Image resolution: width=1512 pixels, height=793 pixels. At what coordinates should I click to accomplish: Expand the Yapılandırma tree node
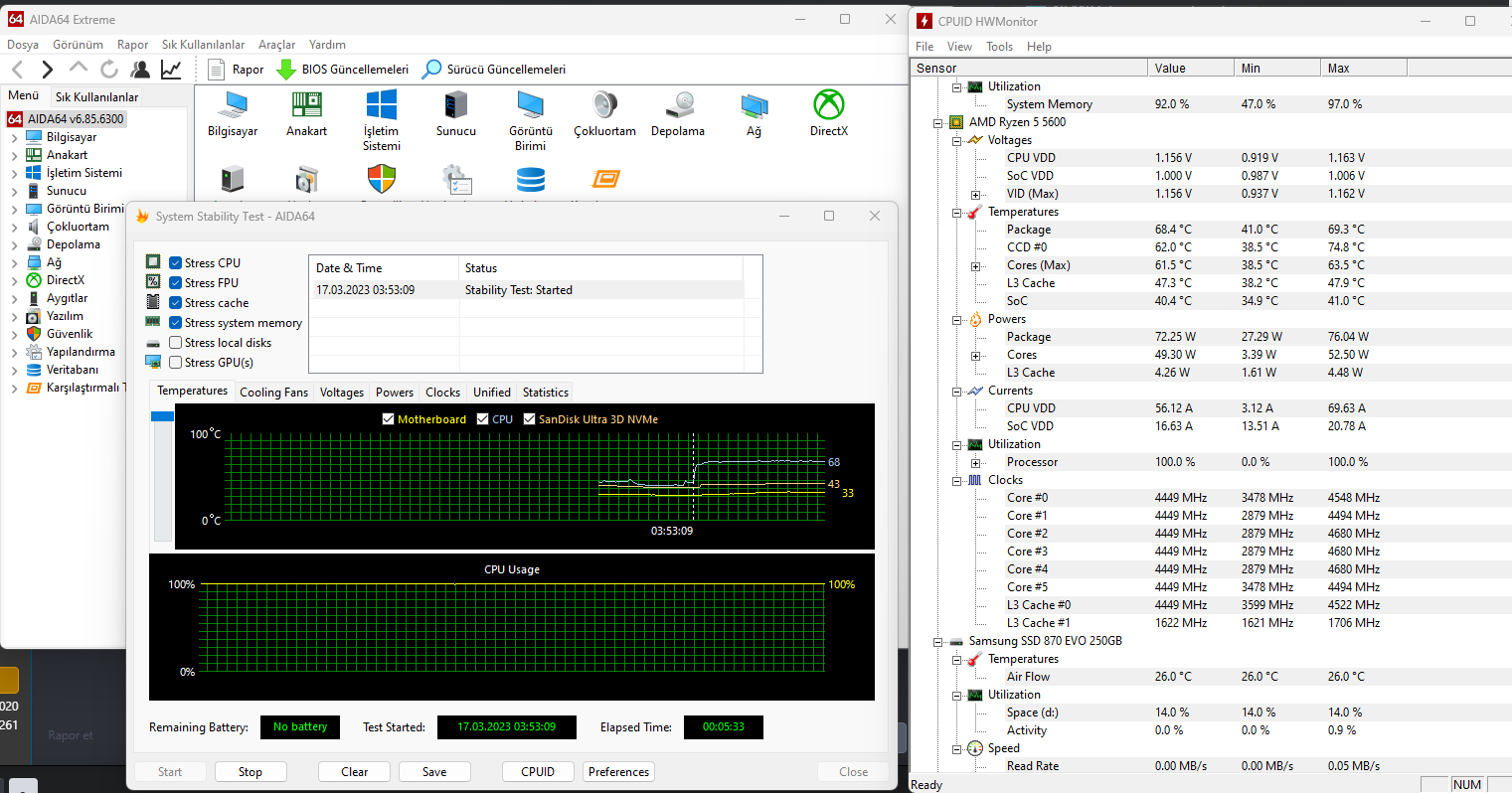(x=14, y=352)
